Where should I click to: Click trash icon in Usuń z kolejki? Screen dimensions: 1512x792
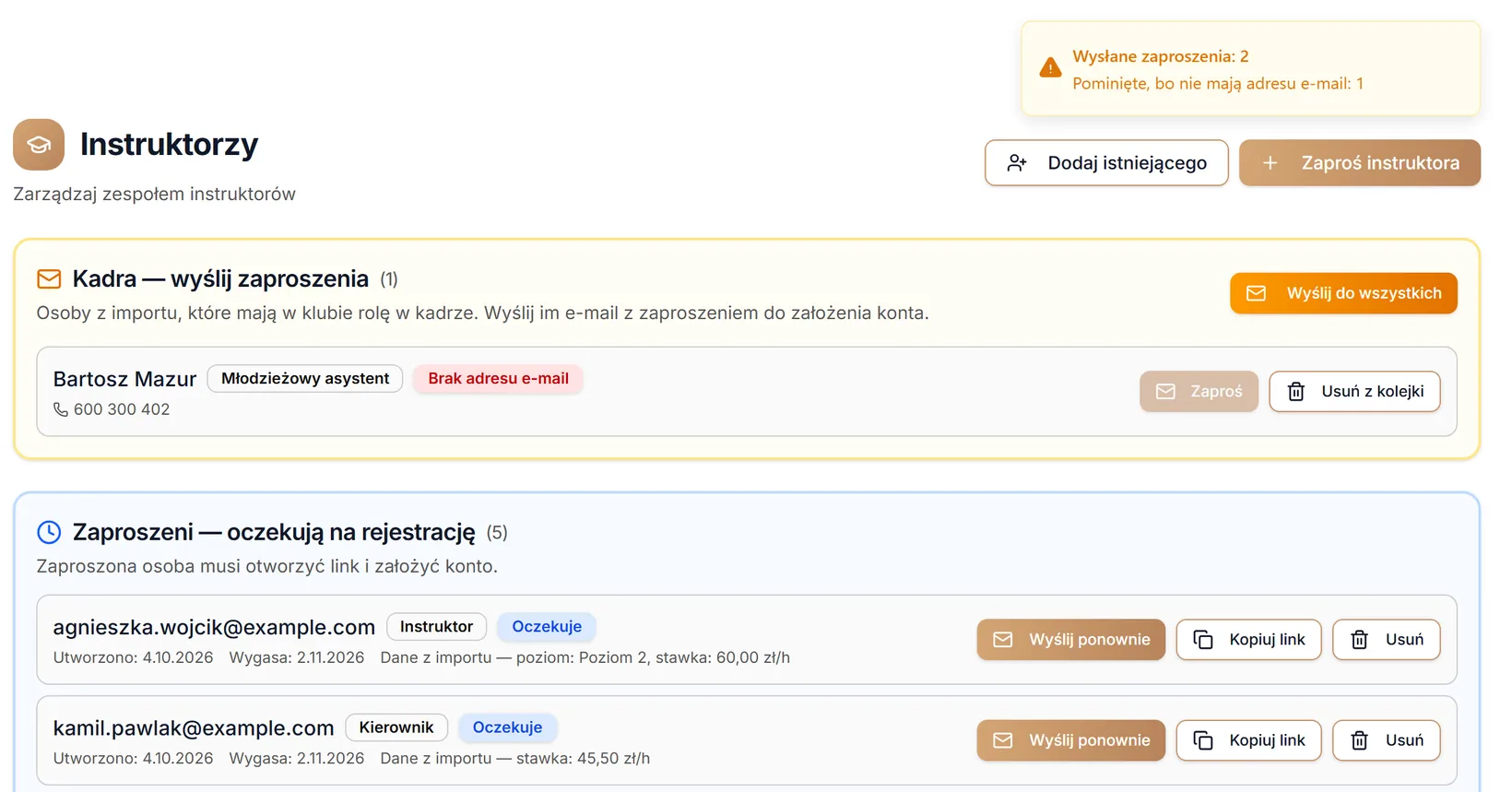pyautogui.click(x=1295, y=392)
